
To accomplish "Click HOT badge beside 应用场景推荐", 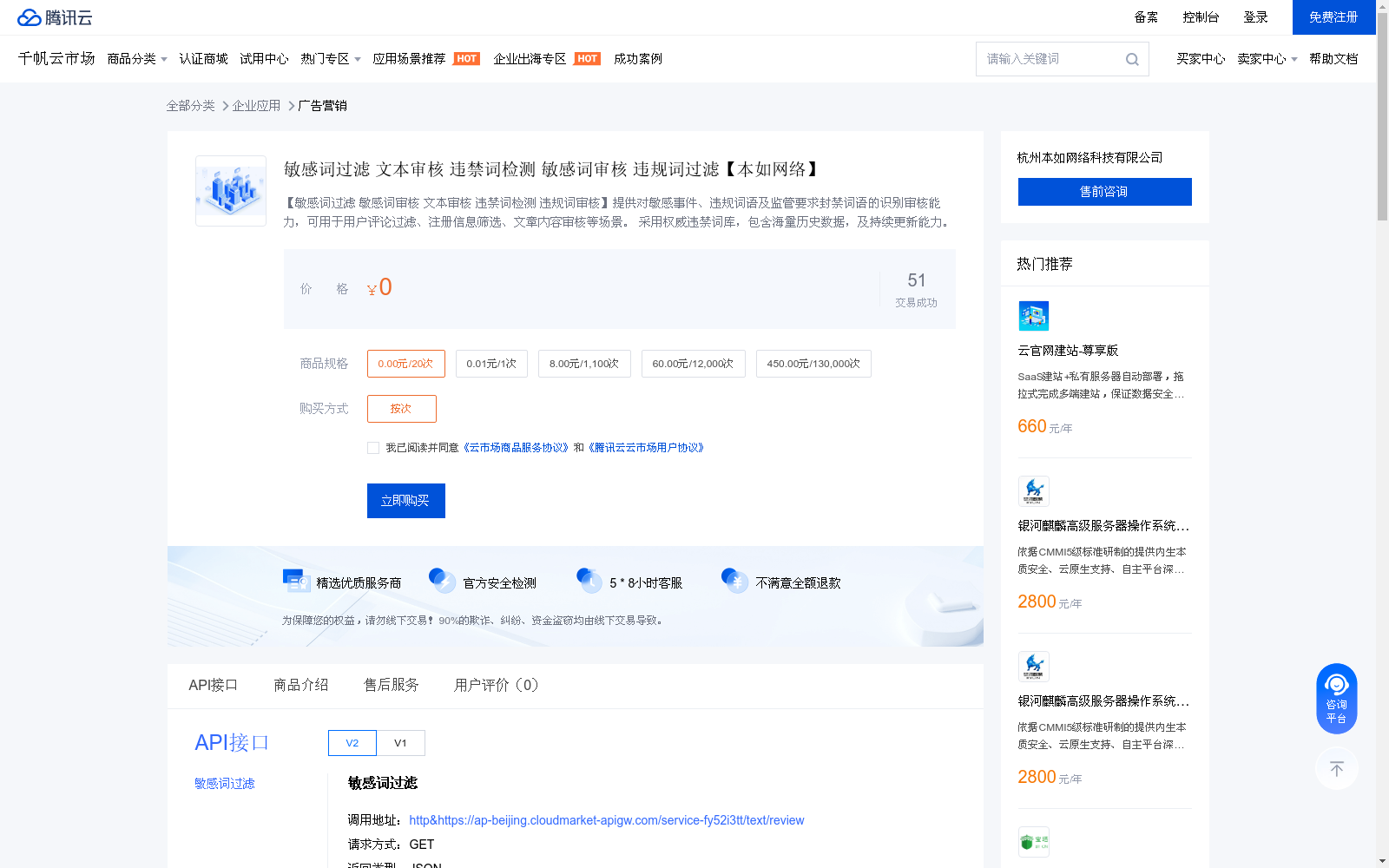I will [x=467, y=59].
